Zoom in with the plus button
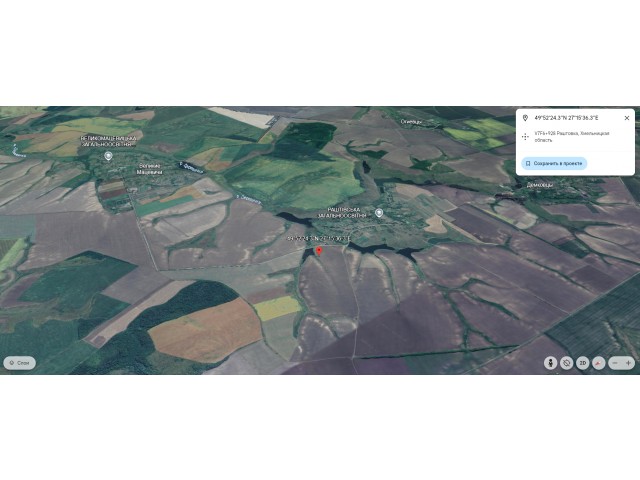 click(x=628, y=363)
